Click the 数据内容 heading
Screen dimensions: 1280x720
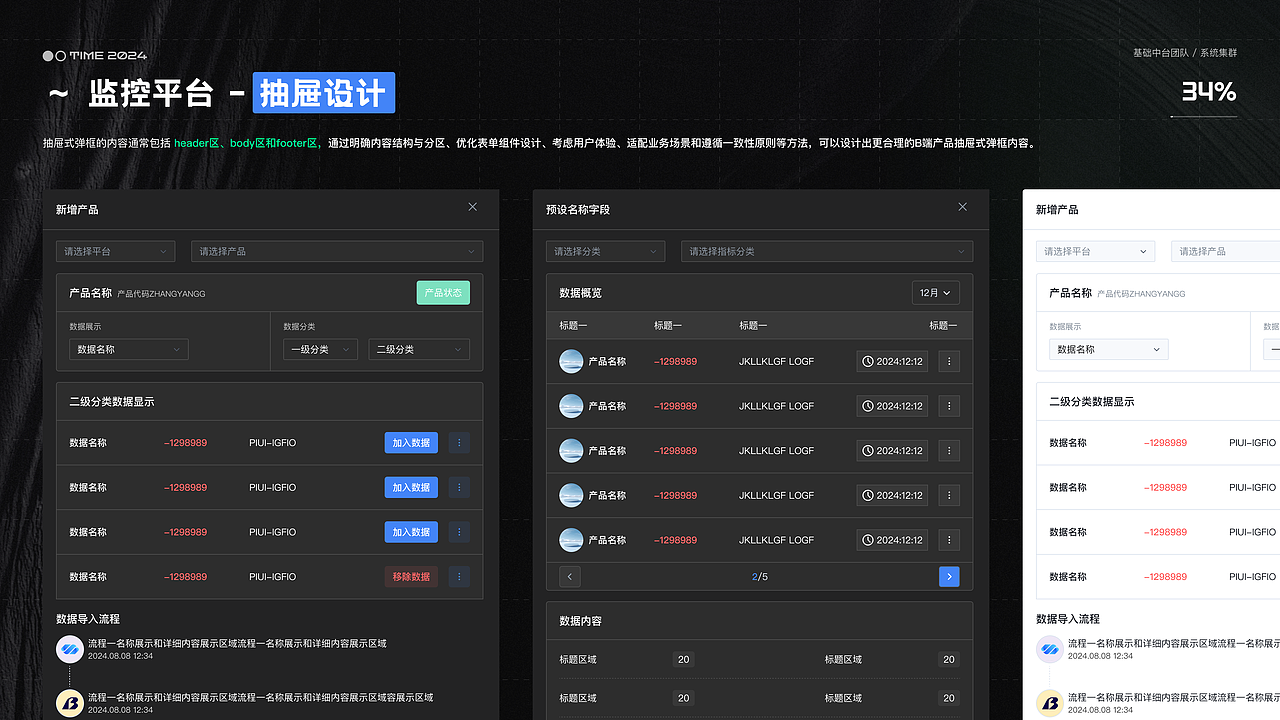[581, 621]
